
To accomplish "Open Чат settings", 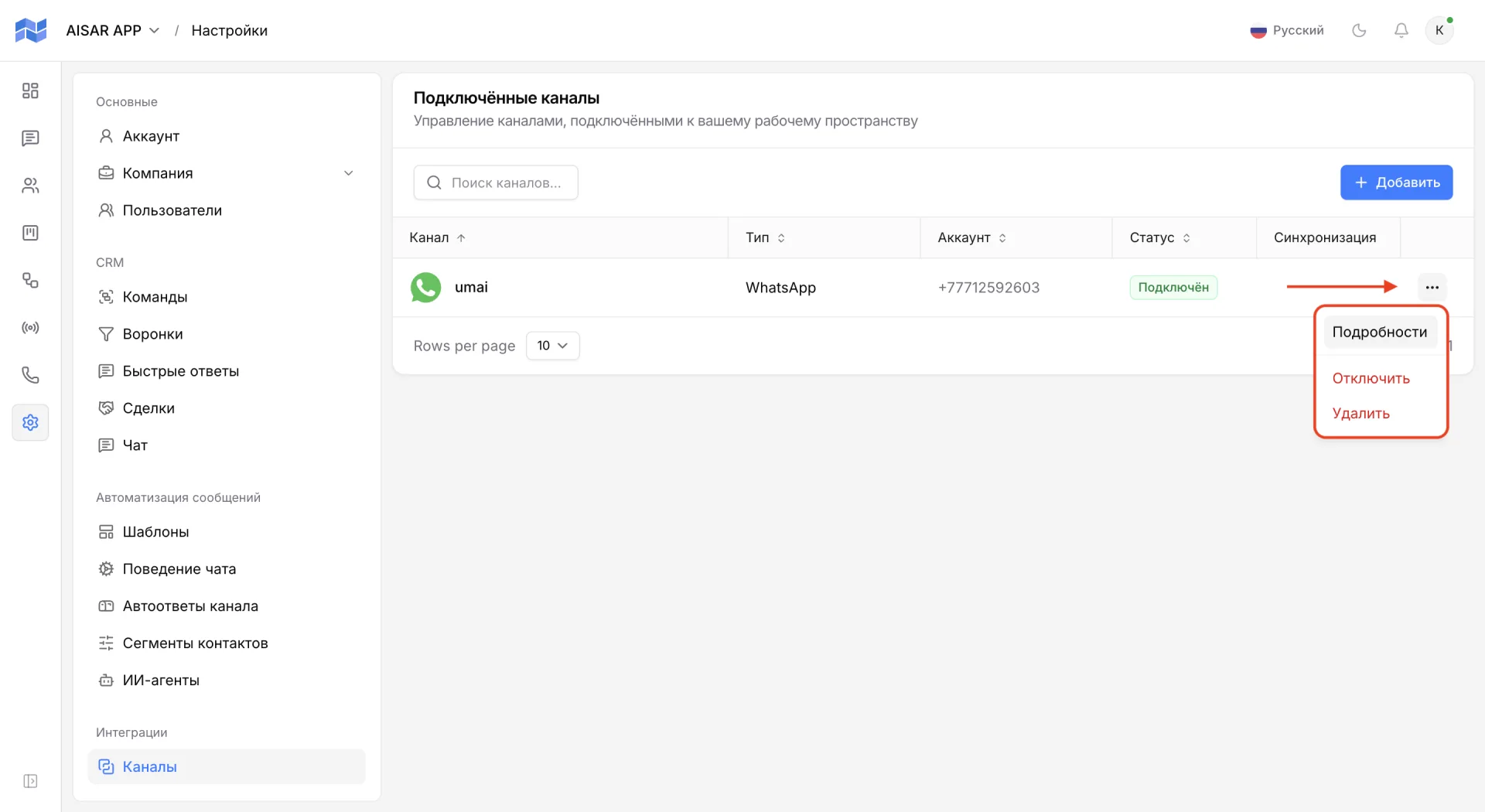I will [227, 445].
